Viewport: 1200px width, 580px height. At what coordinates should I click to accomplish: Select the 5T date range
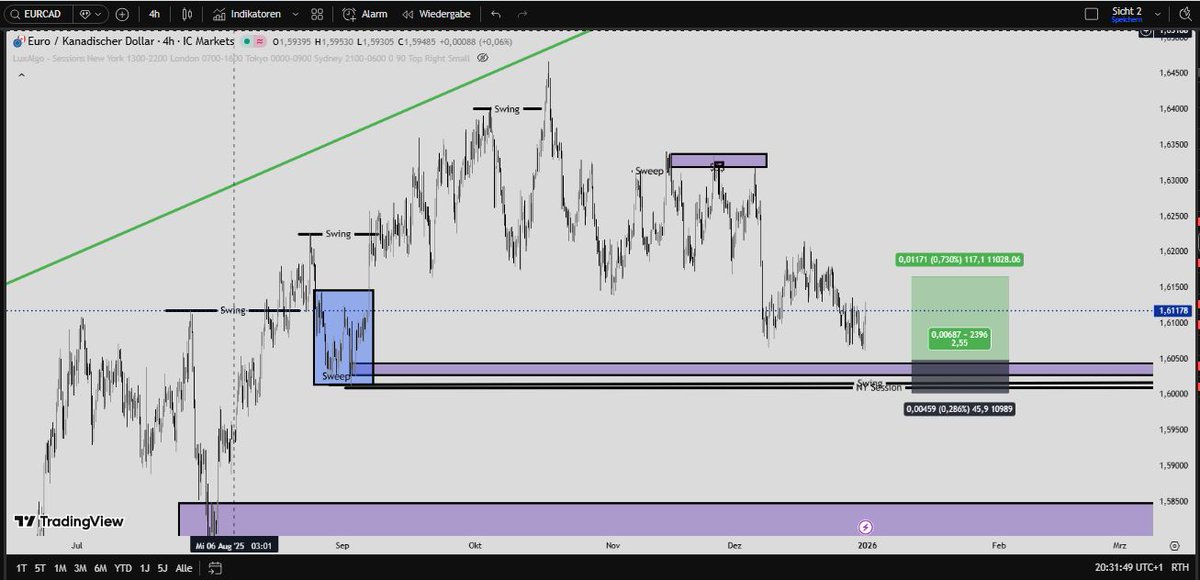(x=41, y=568)
